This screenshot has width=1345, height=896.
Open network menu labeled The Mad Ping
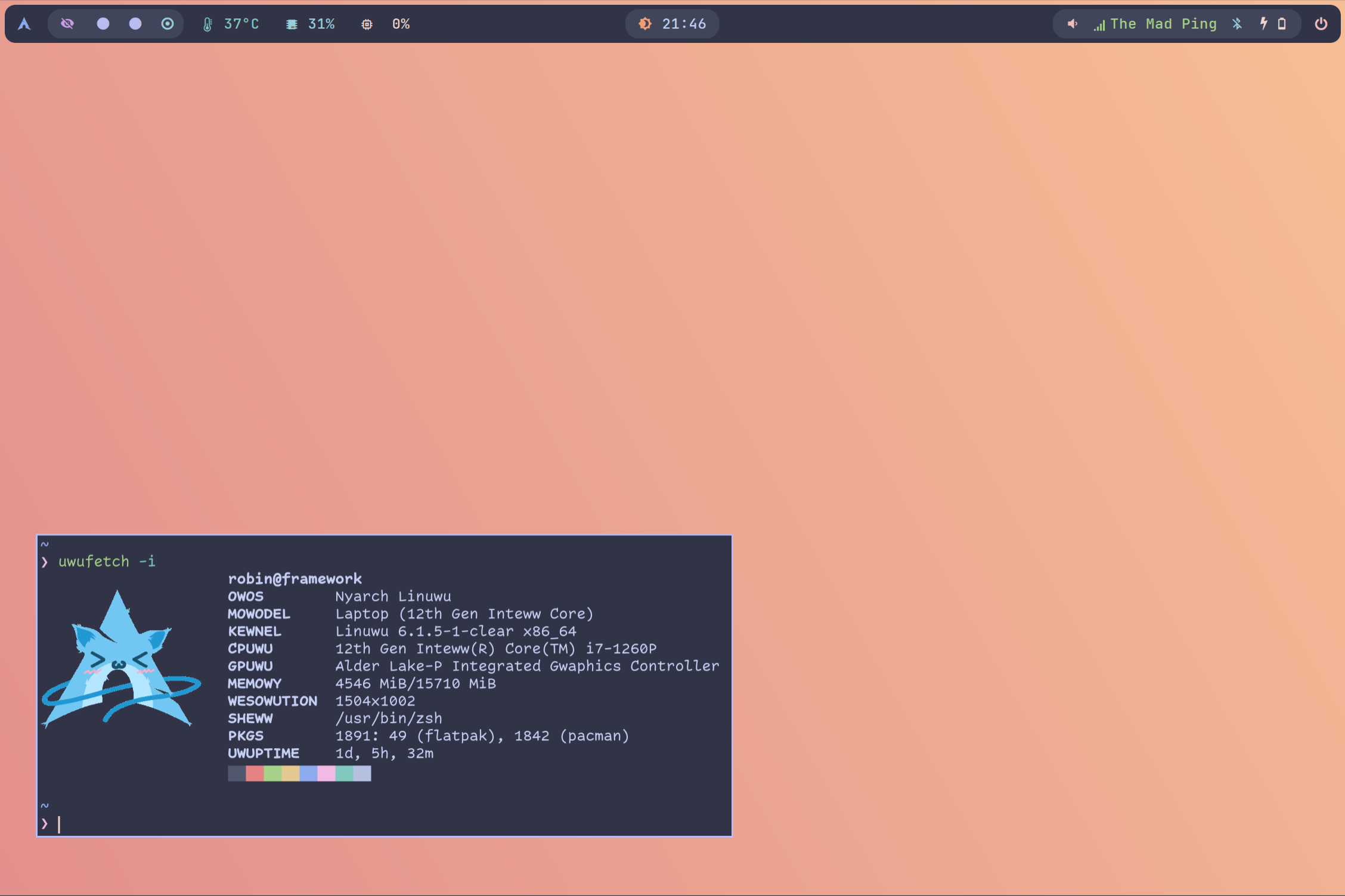1163,24
